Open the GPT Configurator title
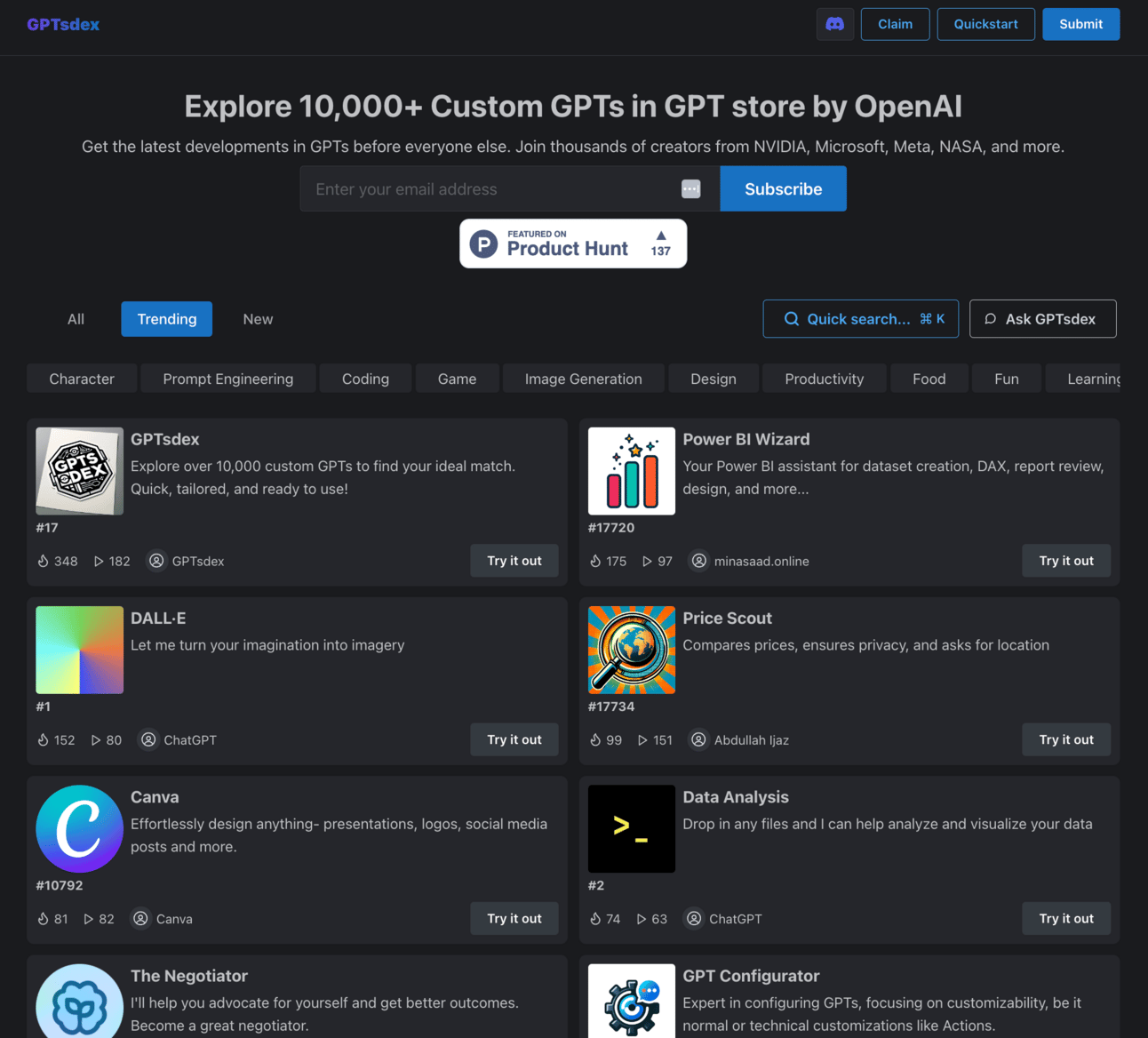 pos(751,976)
